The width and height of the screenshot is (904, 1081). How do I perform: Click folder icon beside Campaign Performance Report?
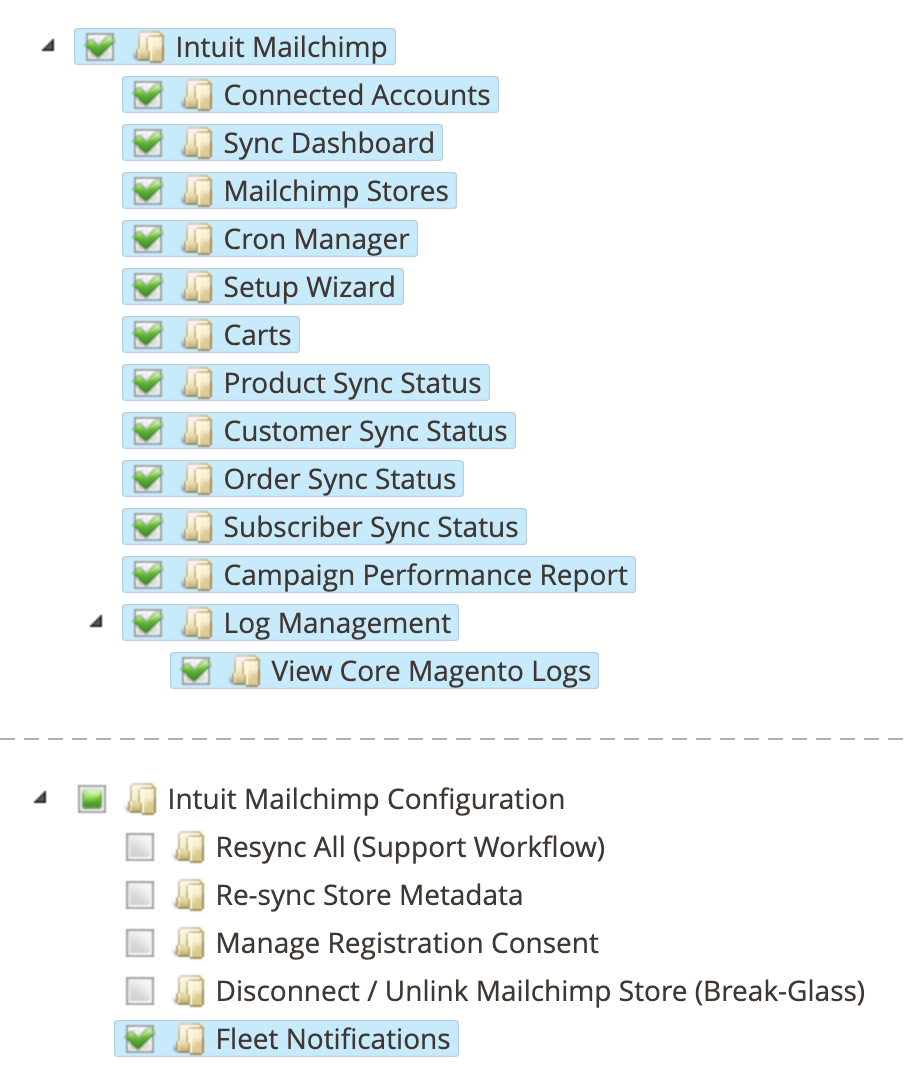[198, 575]
